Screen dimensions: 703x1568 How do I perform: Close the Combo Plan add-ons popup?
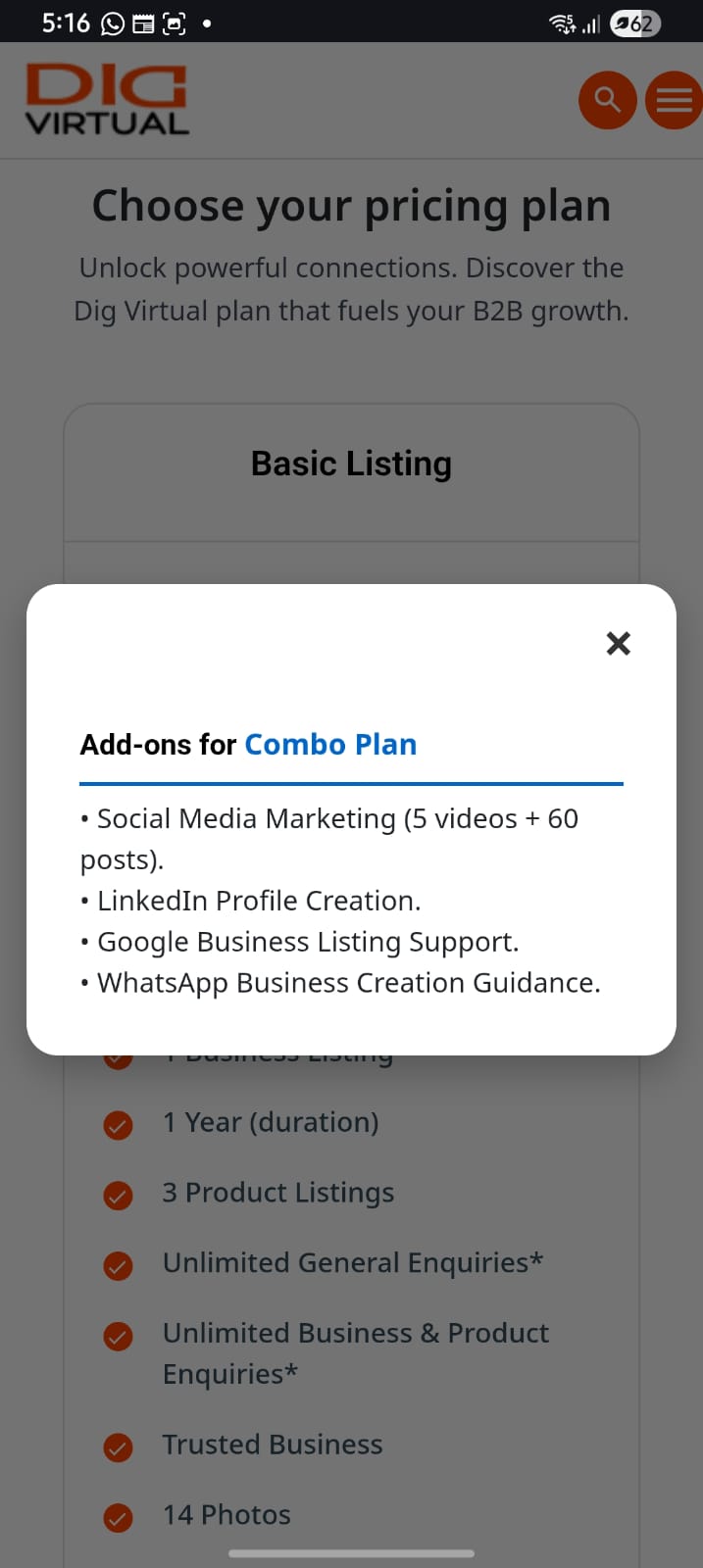[618, 643]
